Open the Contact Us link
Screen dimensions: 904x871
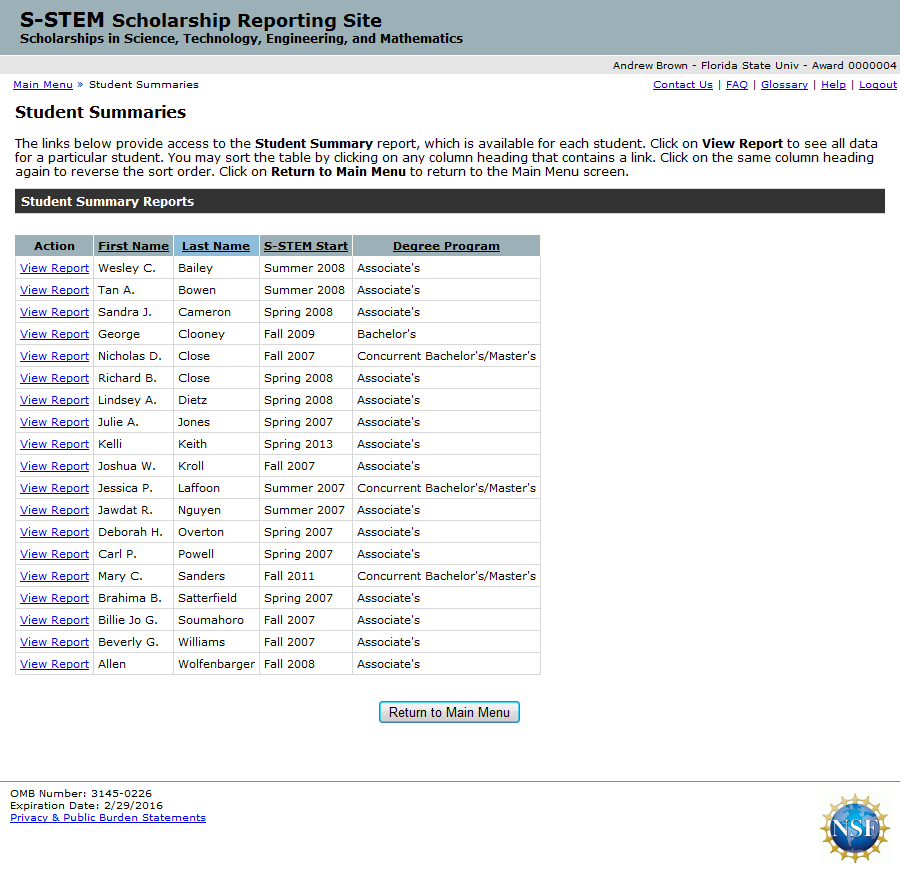pyautogui.click(x=683, y=85)
